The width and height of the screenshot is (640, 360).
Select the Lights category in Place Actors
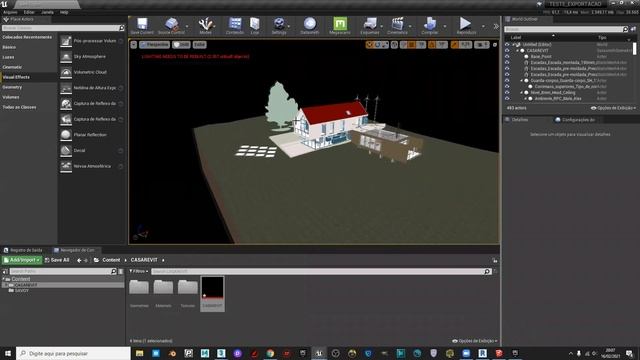pyautogui.click(x=8, y=57)
